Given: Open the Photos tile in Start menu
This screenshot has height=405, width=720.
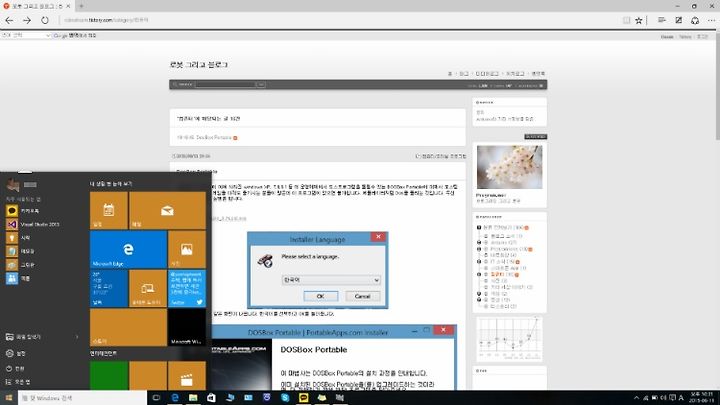Looking at the screenshot, I should coord(186,249).
